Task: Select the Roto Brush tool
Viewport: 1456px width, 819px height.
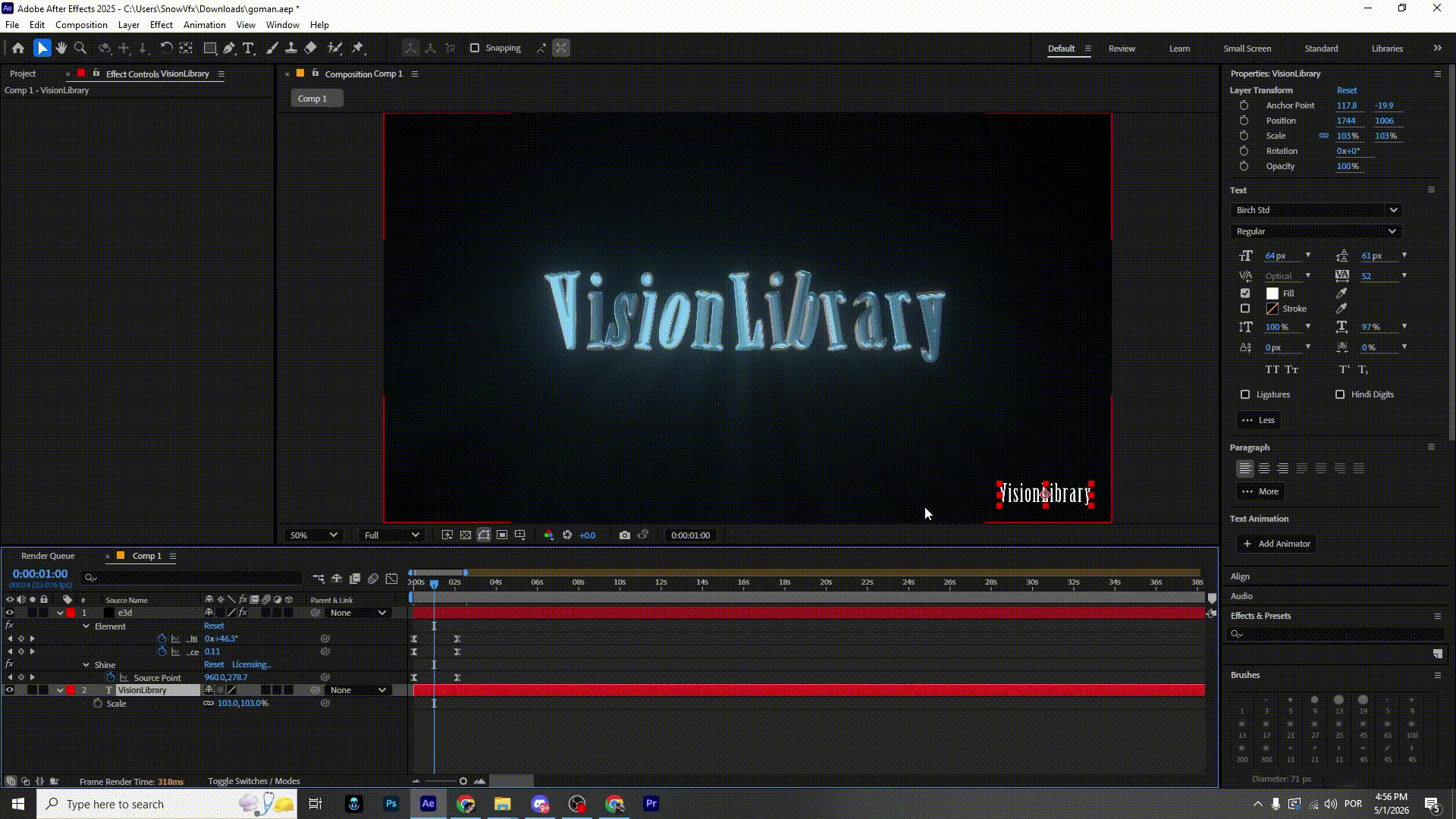Action: [x=334, y=48]
